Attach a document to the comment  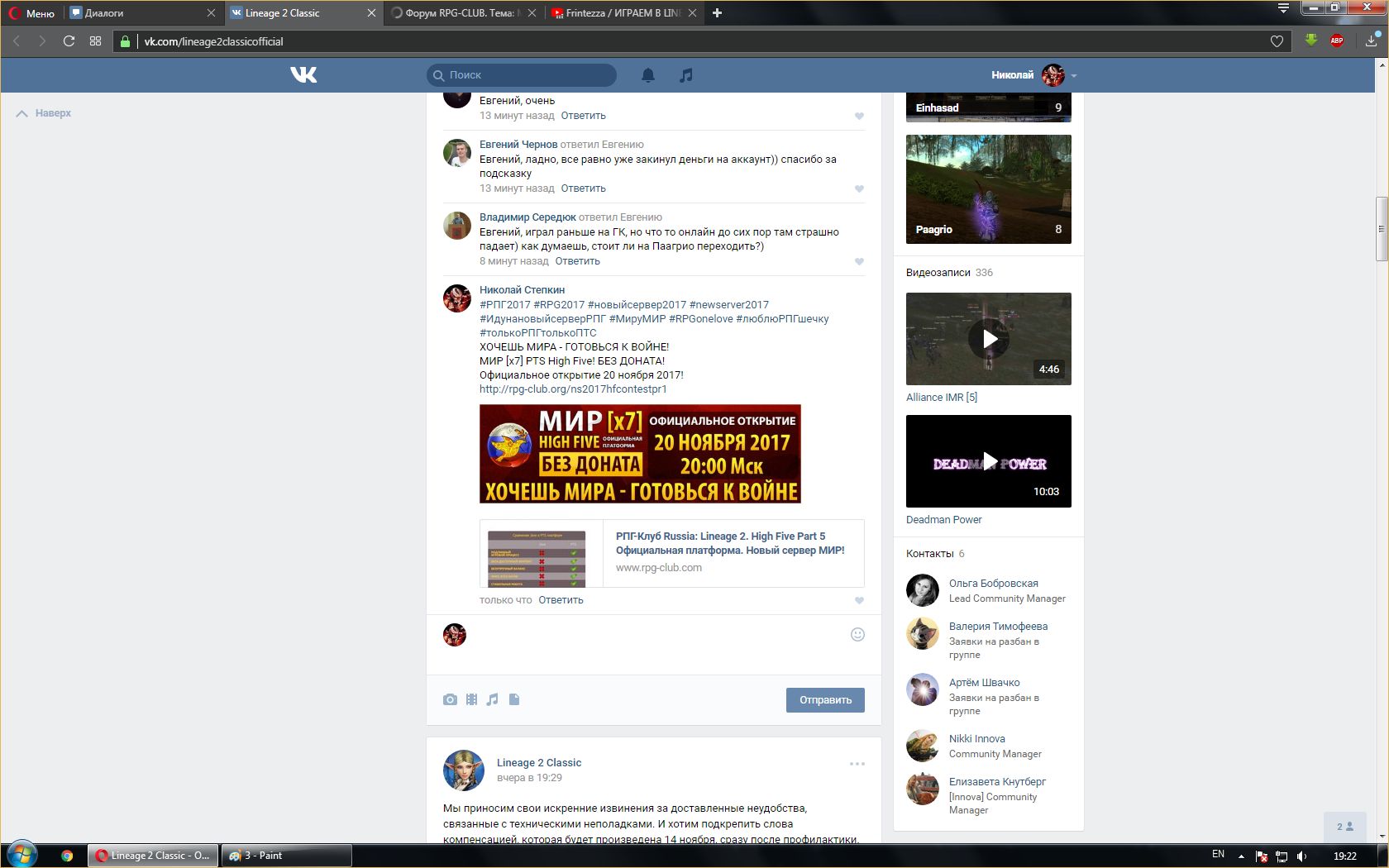pyautogui.click(x=514, y=699)
